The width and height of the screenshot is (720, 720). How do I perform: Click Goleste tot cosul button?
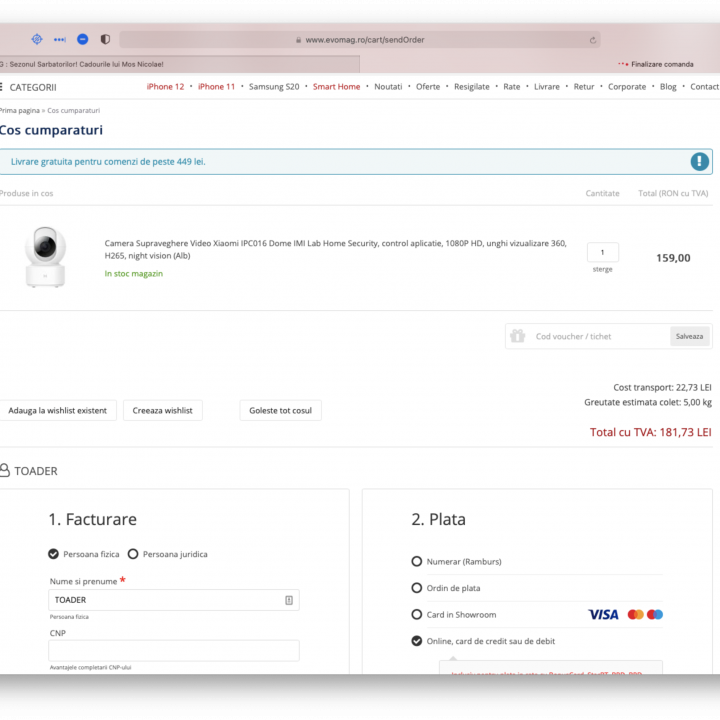pos(280,410)
